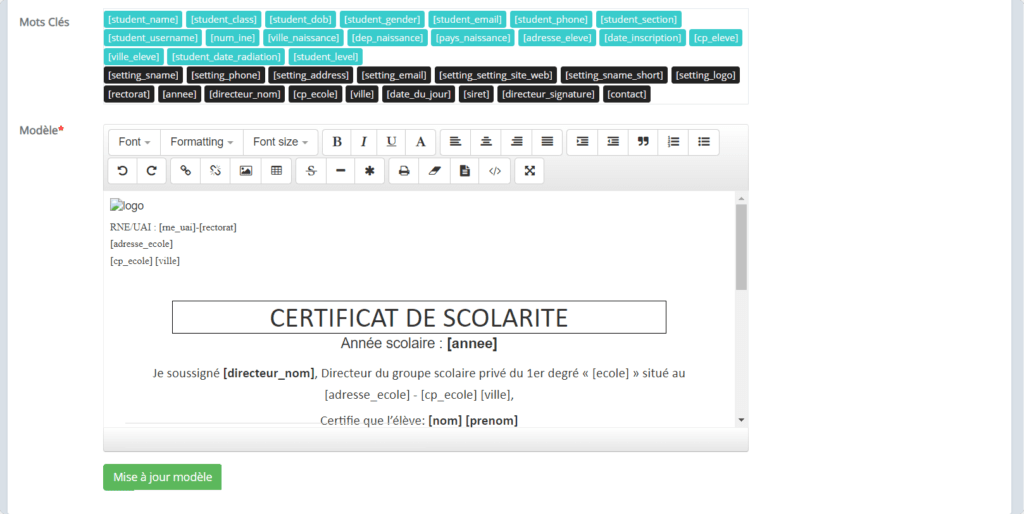Screen dimensions: 1024x514
Task: Open font color tool
Action: (x=421, y=142)
